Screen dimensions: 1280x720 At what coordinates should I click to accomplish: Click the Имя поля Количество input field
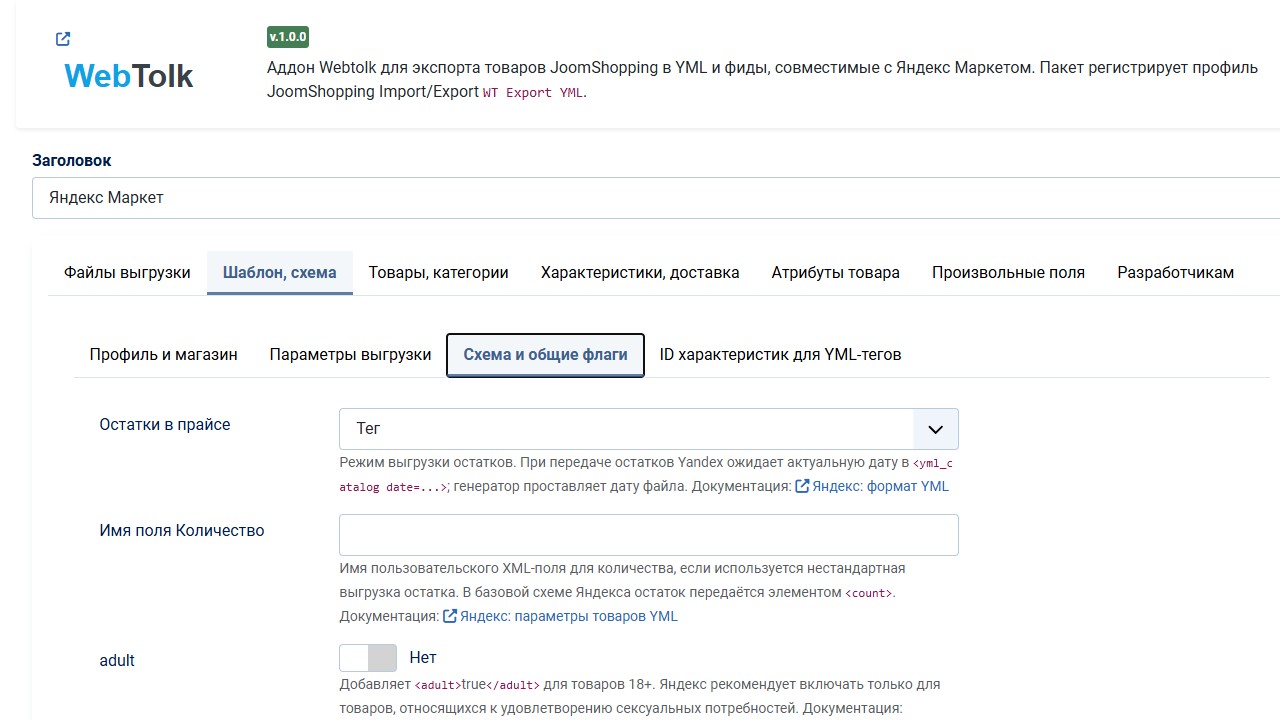pos(649,535)
